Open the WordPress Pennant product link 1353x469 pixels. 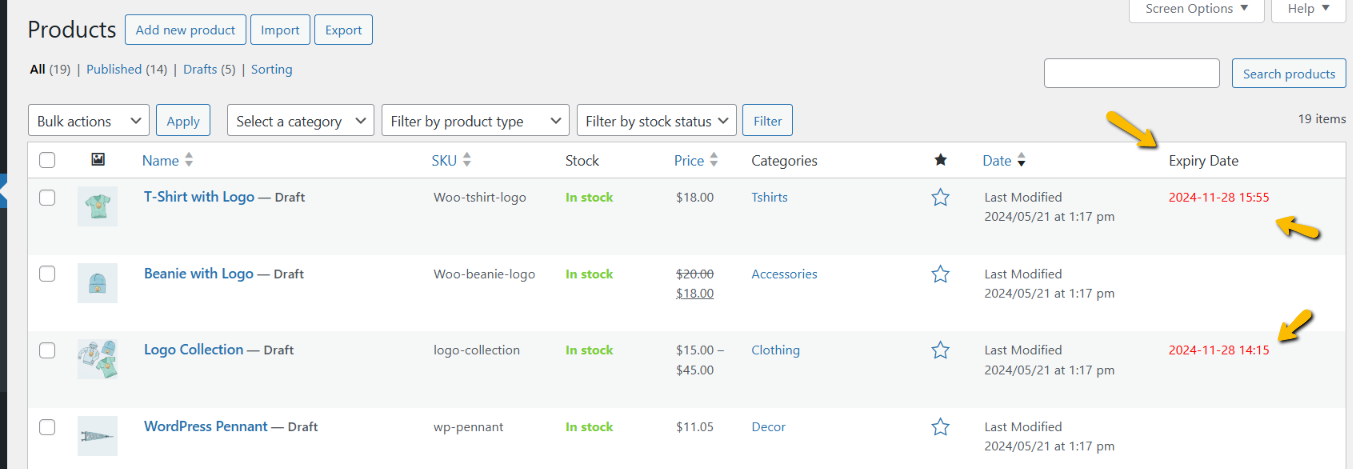pos(206,426)
